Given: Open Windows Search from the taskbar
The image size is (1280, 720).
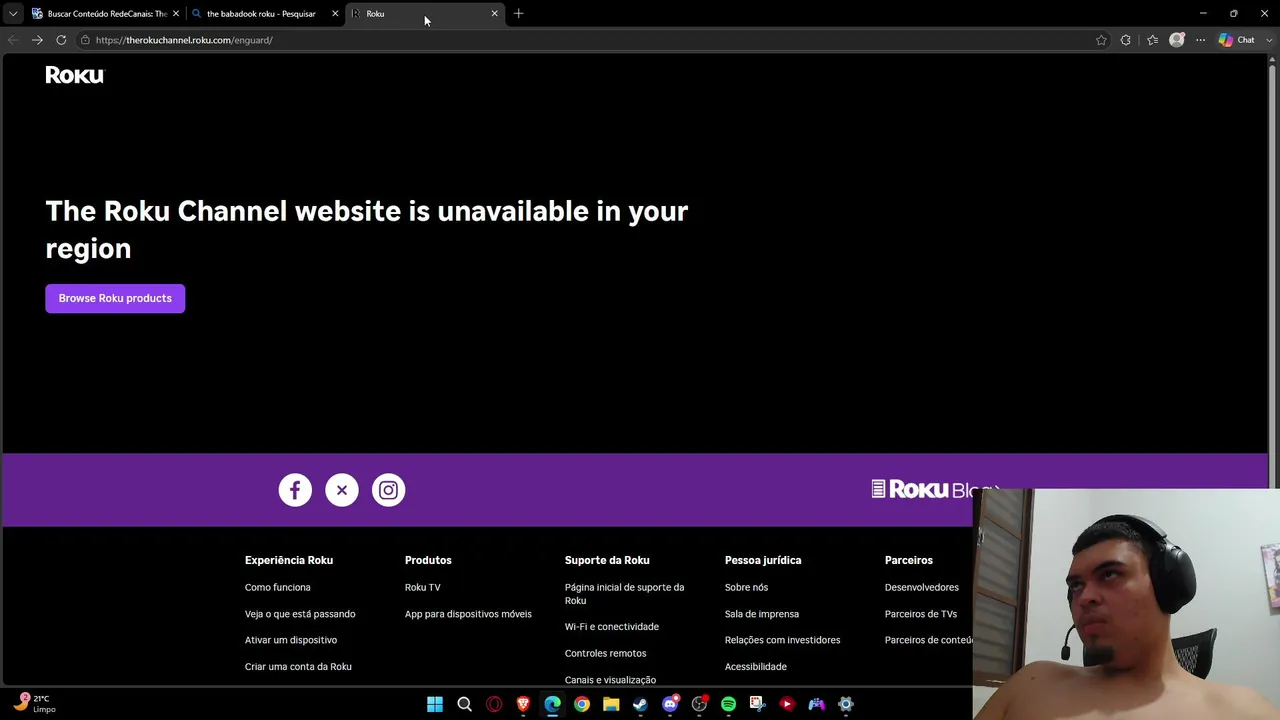Looking at the screenshot, I should tap(464, 704).
